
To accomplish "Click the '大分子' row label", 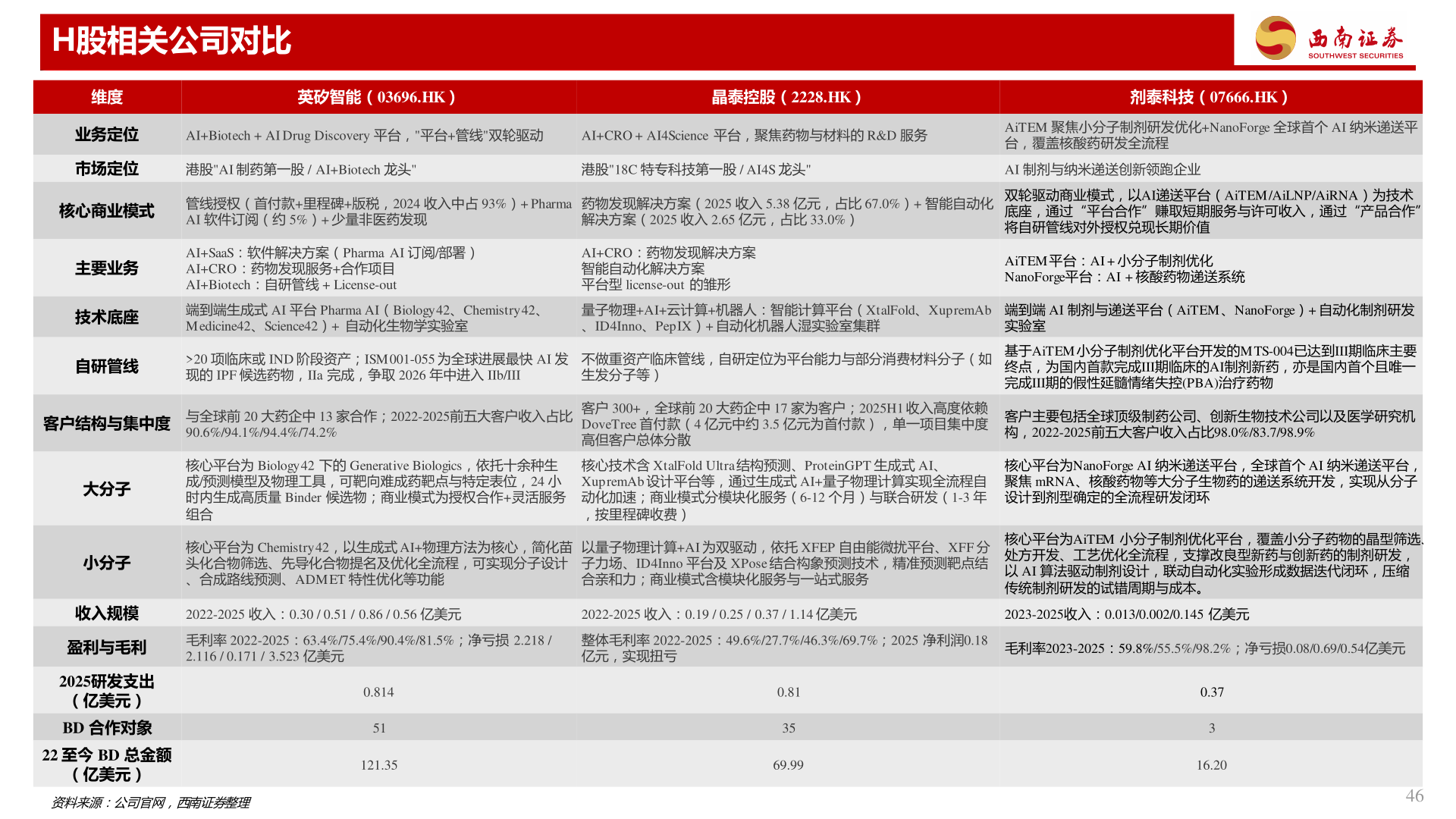I will pyautogui.click(x=107, y=490).
